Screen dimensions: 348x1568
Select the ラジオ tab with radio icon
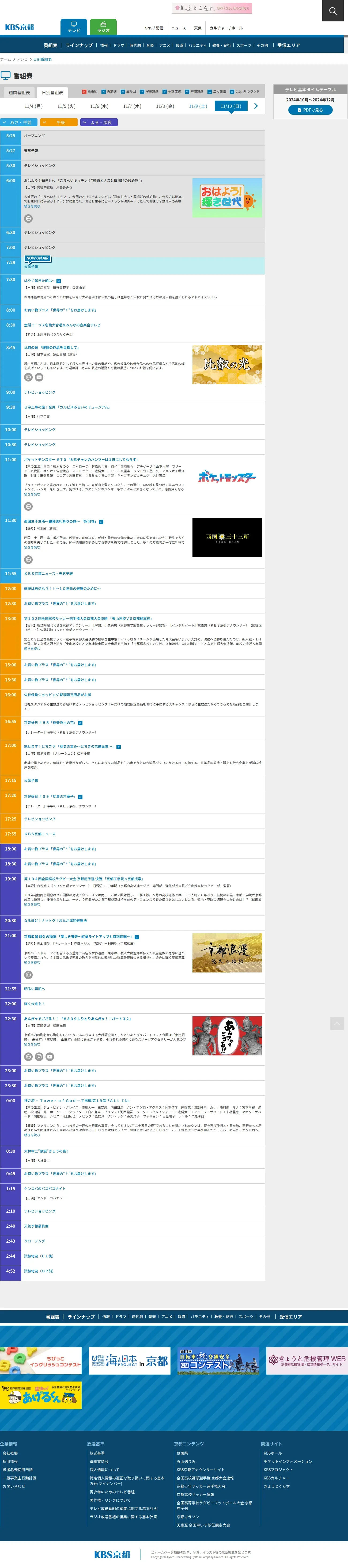point(104,27)
